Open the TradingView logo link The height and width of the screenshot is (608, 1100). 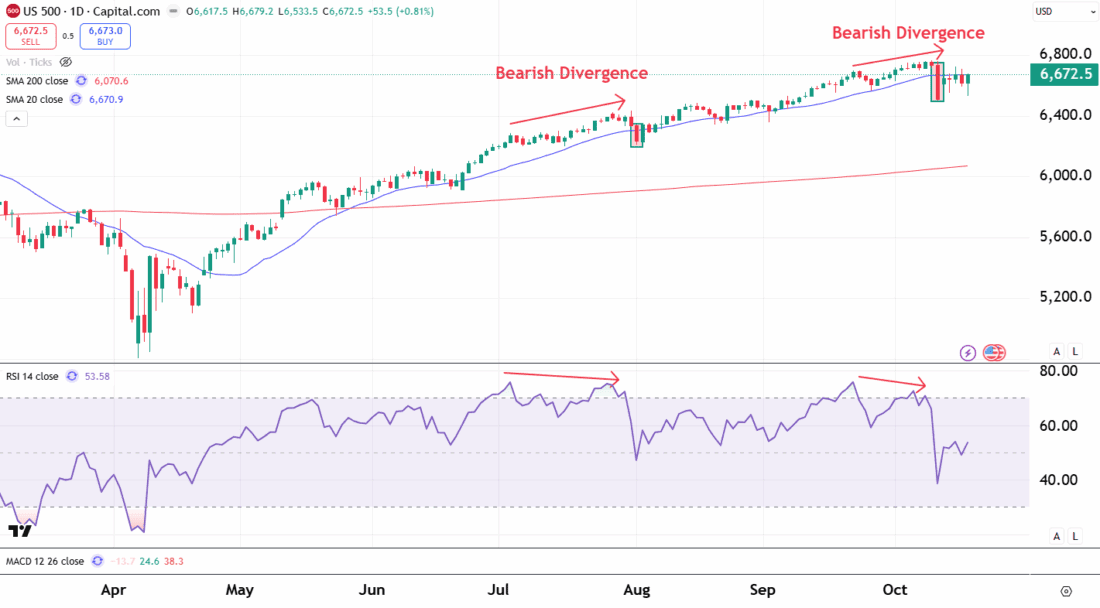coord(17,531)
